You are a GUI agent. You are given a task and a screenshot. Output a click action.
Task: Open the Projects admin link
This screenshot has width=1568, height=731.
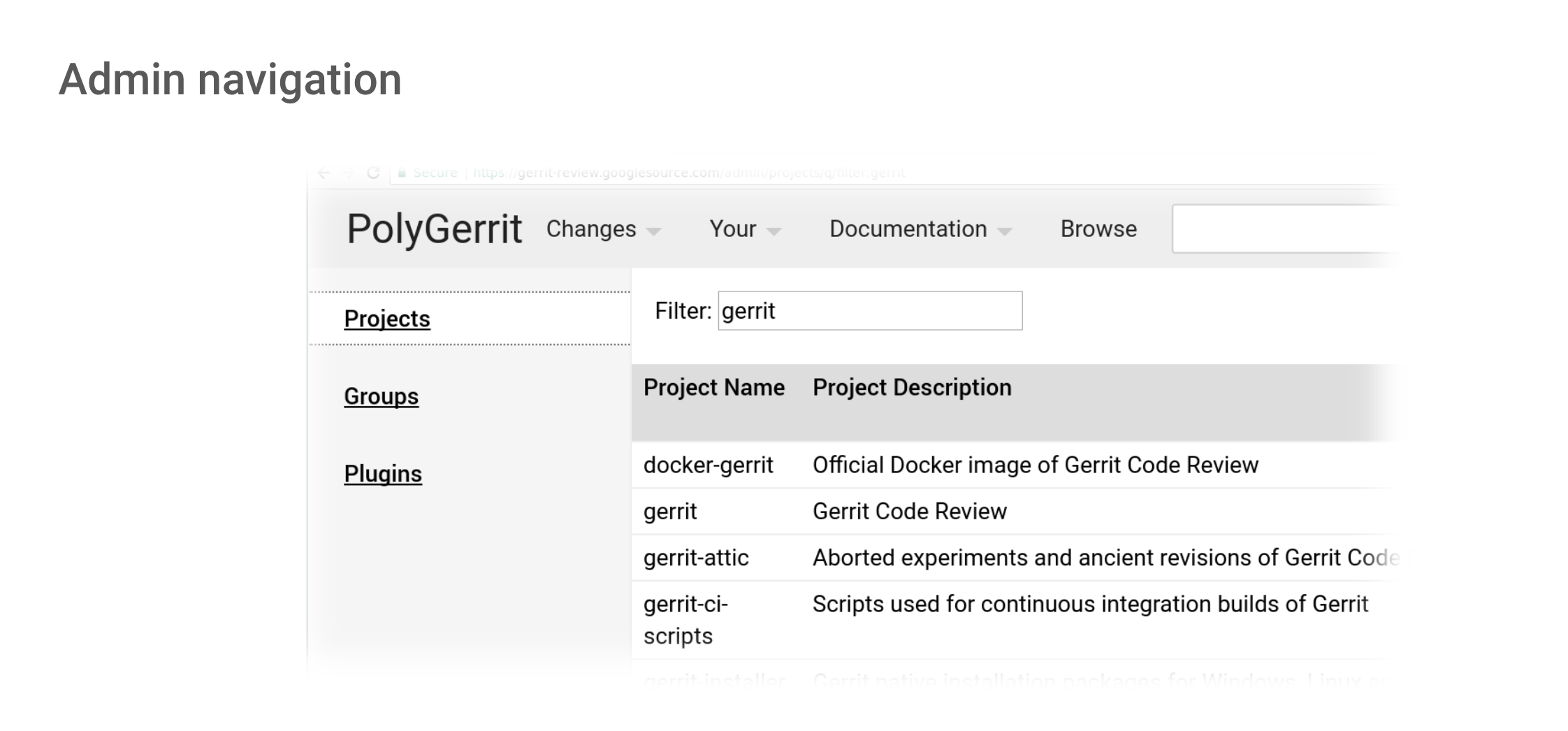387,319
